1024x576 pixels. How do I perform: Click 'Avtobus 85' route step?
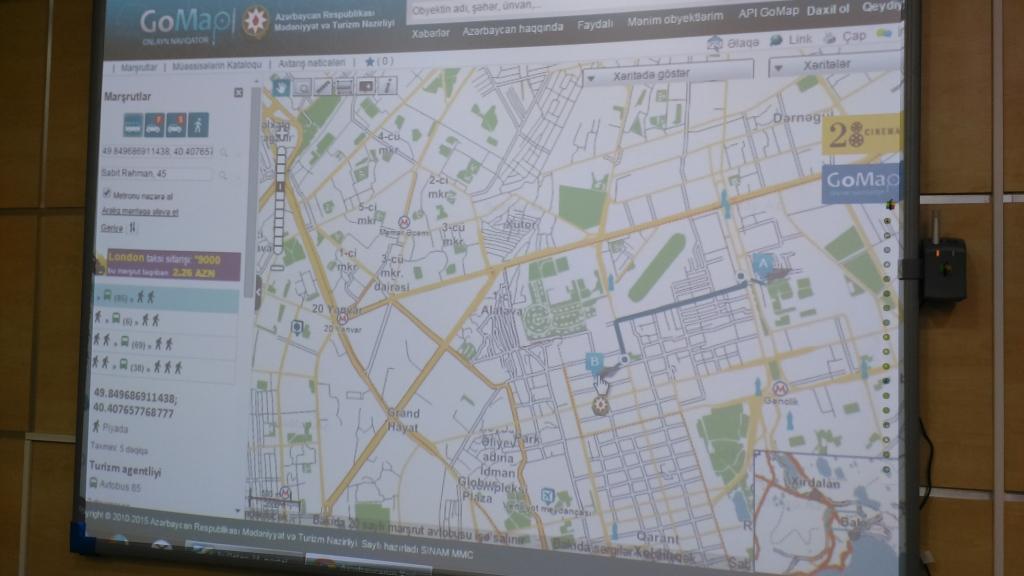pos(115,485)
